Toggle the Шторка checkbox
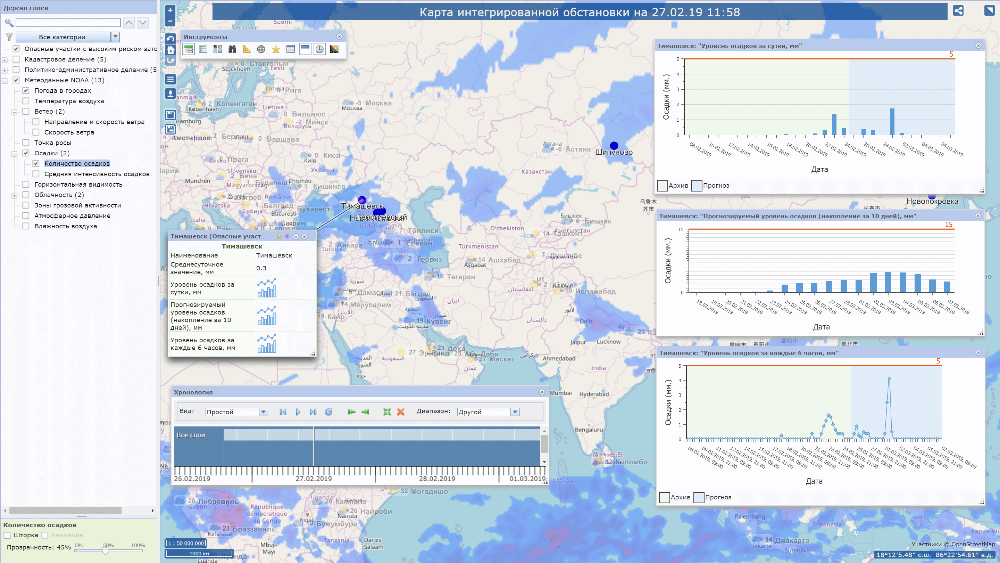Screen dimensions: 1000x563 click(8, 536)
